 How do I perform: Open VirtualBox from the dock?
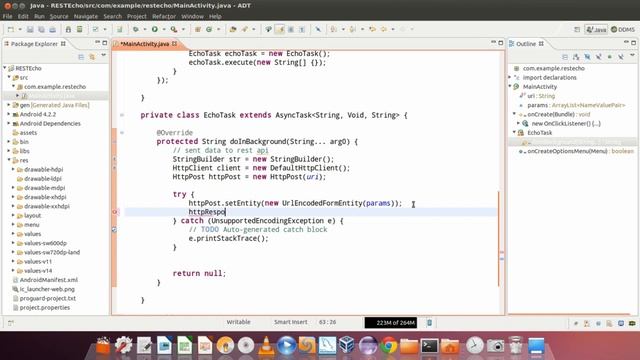(347, 345)
